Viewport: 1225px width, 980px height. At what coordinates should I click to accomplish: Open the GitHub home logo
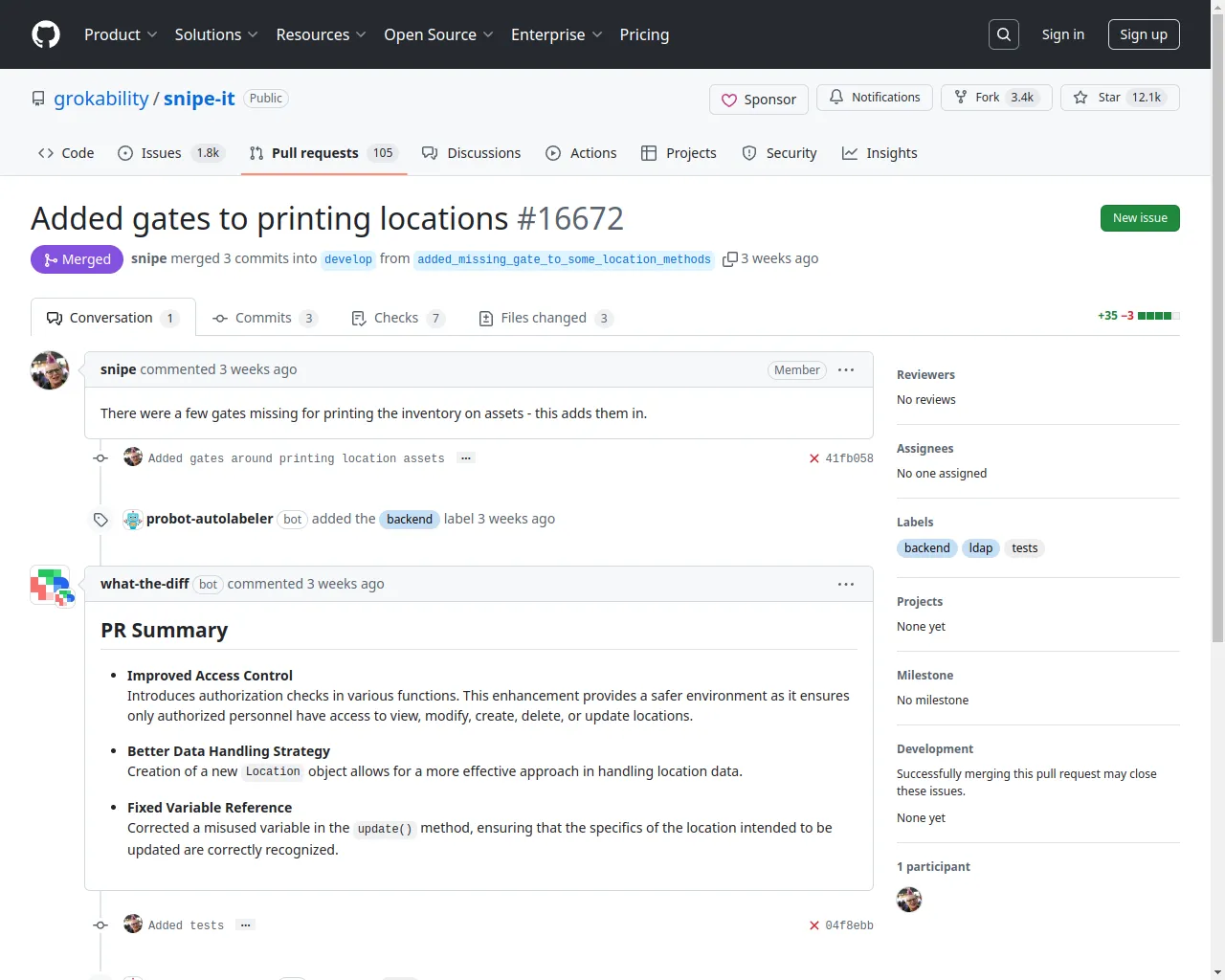point(46,34)
